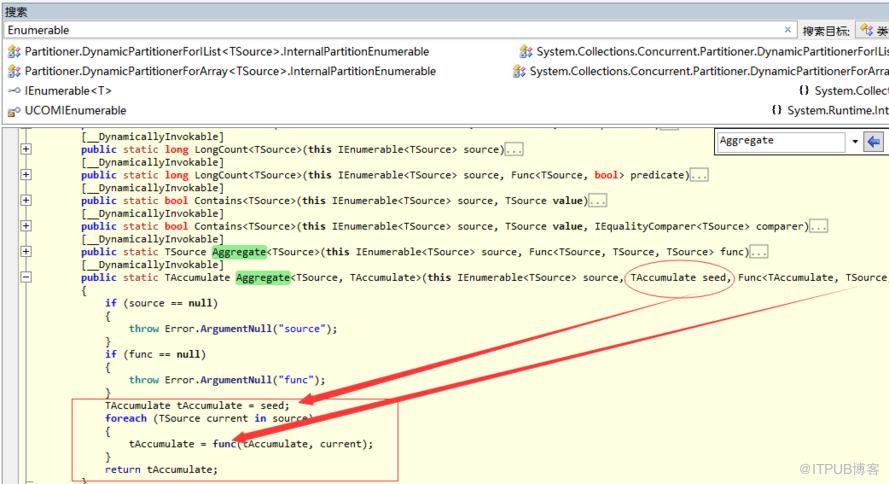Select the IEnumerable<T> search result
The image size is (889, 484).
click(68, 91)
